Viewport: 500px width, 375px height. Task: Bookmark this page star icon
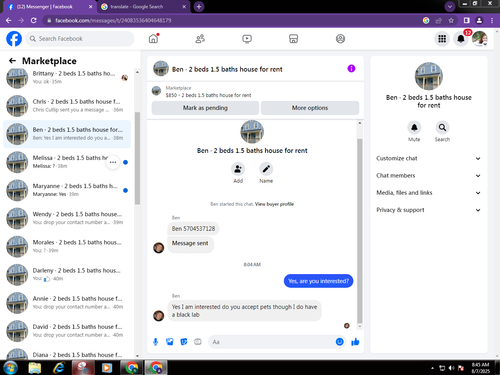451,21
